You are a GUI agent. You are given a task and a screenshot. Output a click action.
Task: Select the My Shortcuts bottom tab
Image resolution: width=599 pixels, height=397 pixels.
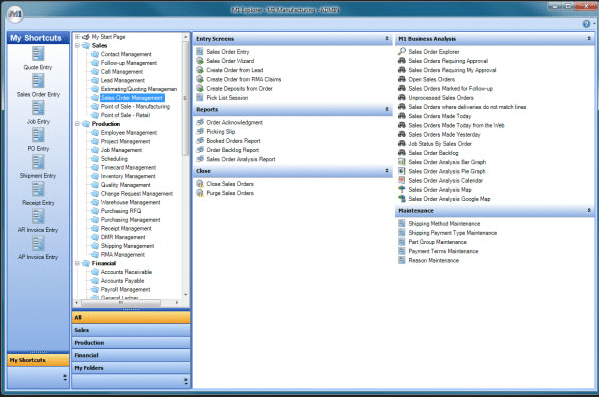point(38,360)
